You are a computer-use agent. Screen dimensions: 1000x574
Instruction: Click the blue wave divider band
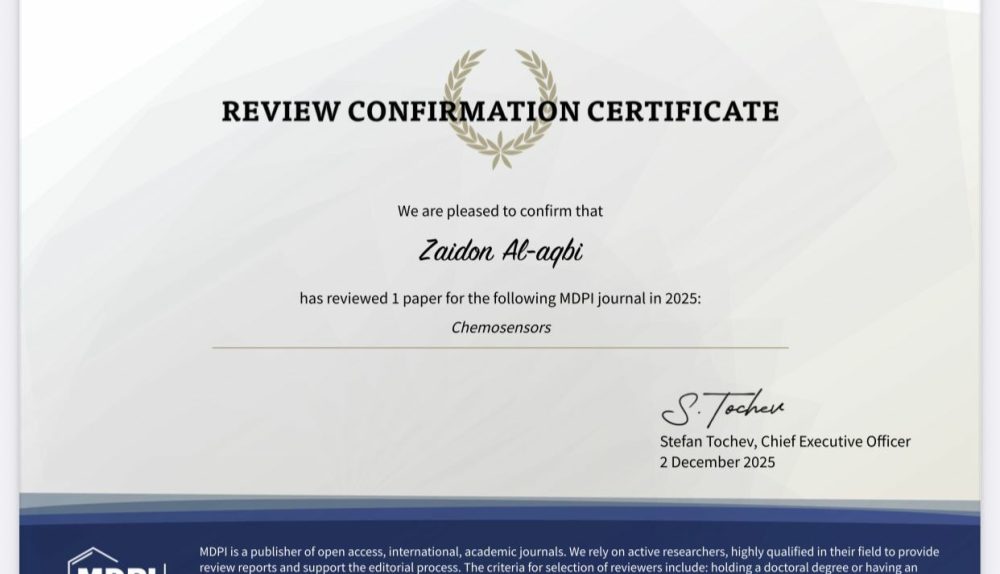pyautogui.click(x=500, y=509)
